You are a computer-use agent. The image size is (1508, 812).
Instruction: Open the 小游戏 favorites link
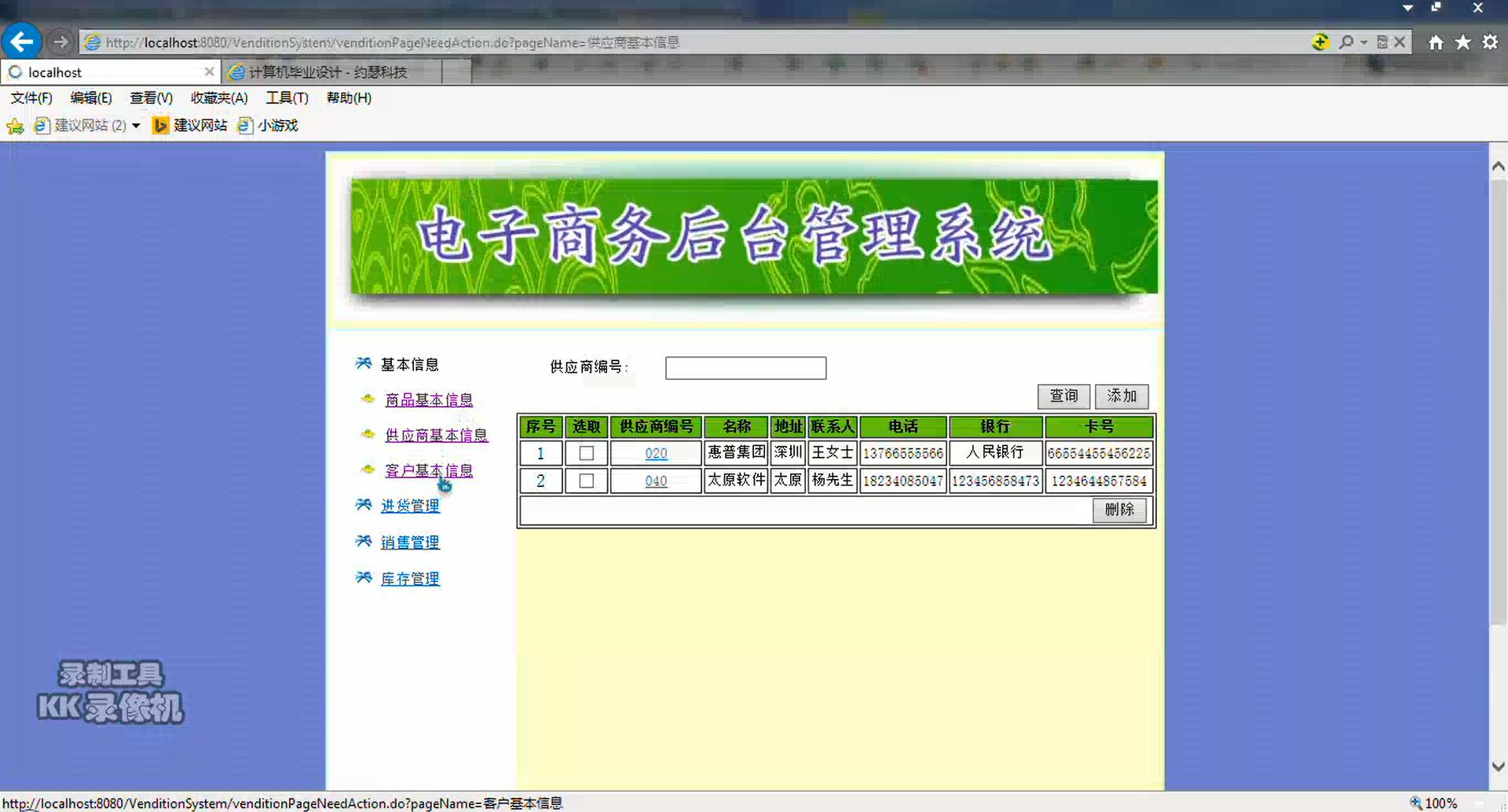(x=268, y=126)
